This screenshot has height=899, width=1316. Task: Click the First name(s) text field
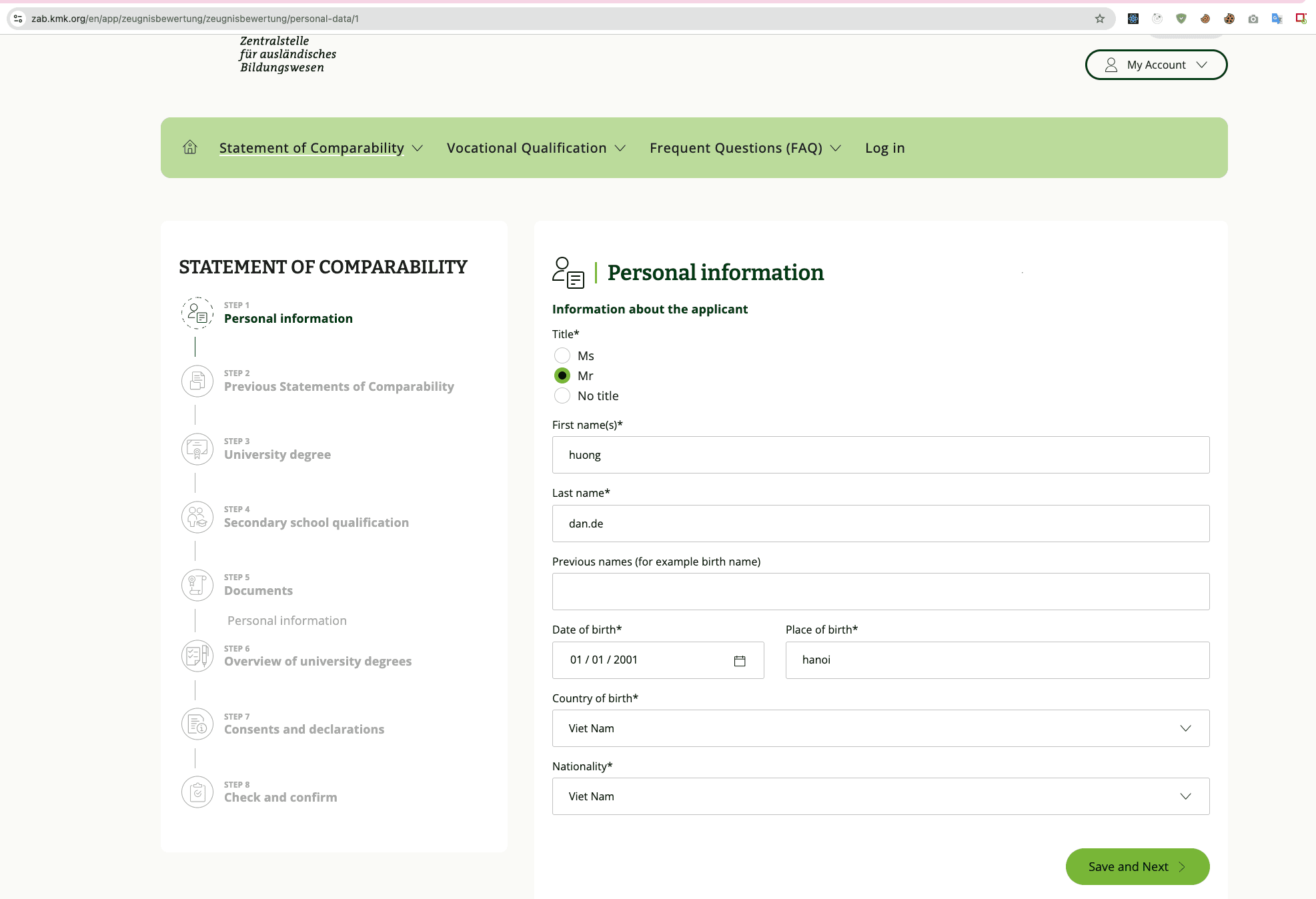pos(880,455)
